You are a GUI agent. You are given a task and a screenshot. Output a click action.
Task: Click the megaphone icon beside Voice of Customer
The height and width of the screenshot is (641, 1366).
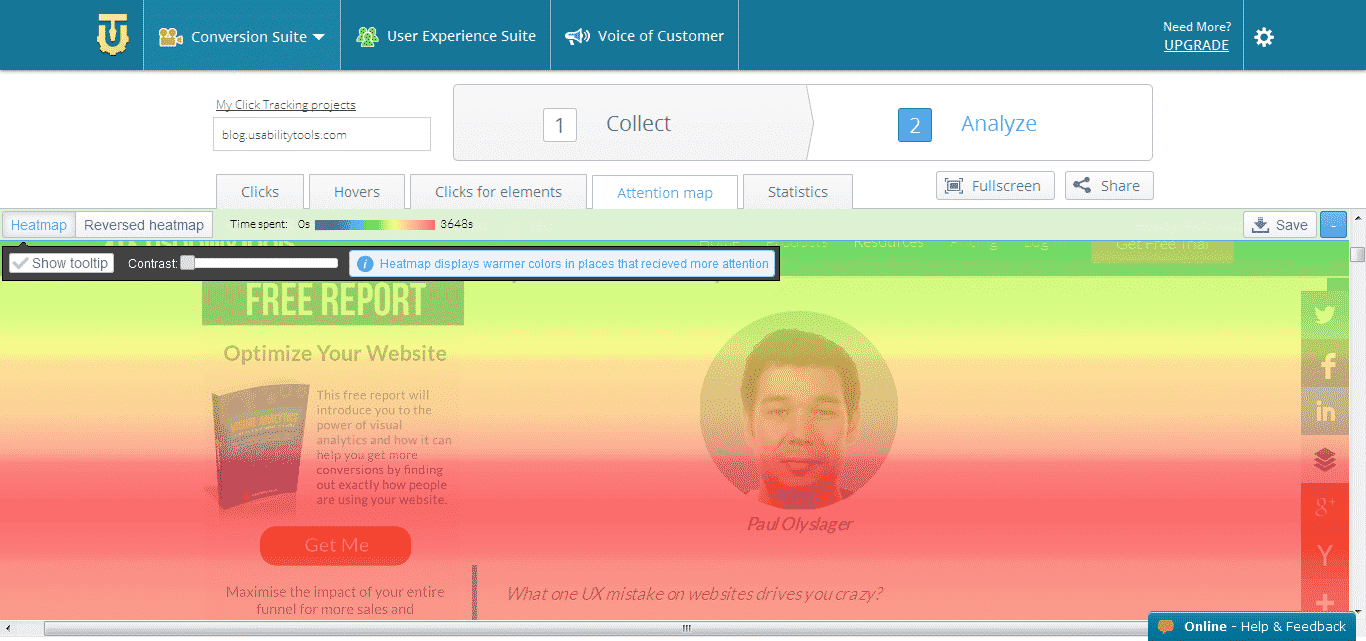point(578,35)
